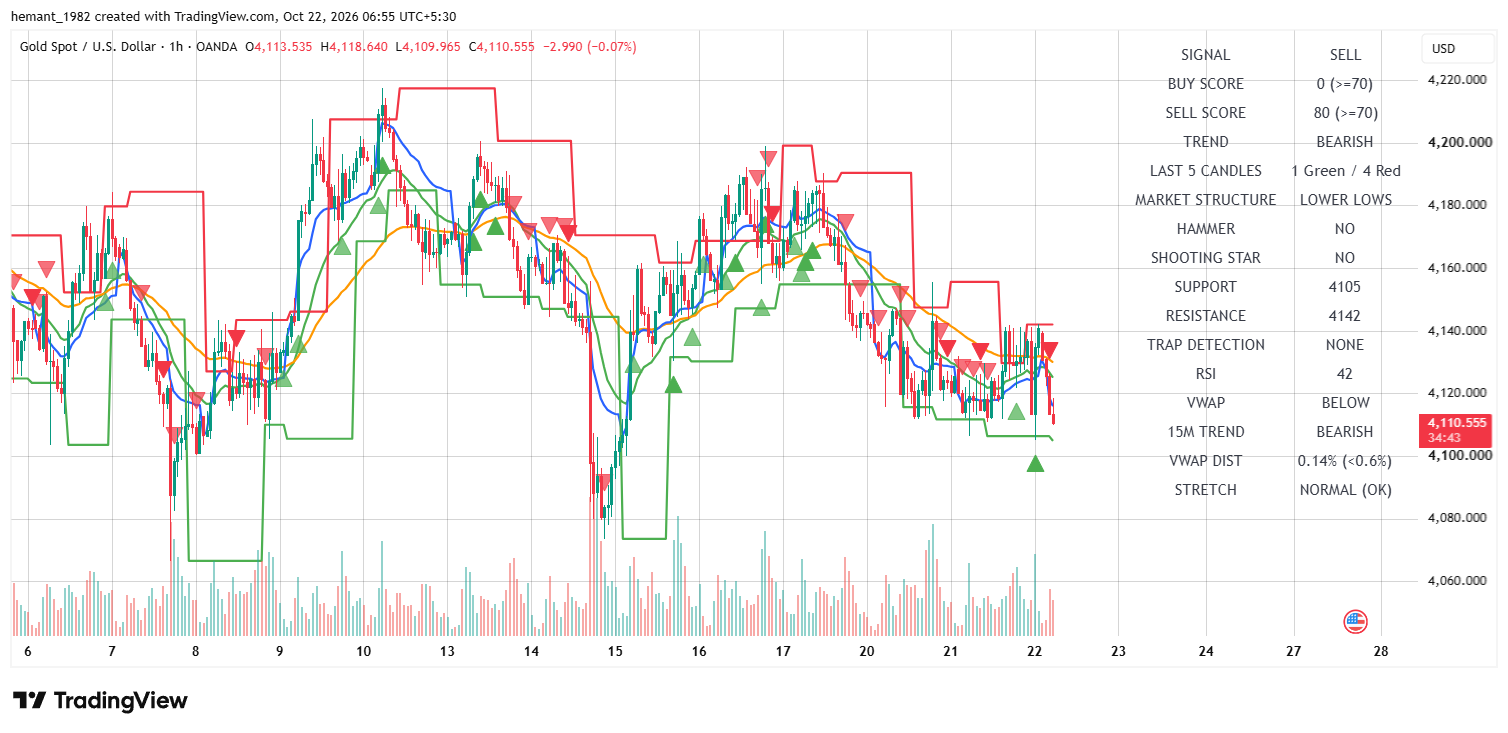Click the VWAP DIST value 0.14% (<0.6%)

(x=1345, y=461)
